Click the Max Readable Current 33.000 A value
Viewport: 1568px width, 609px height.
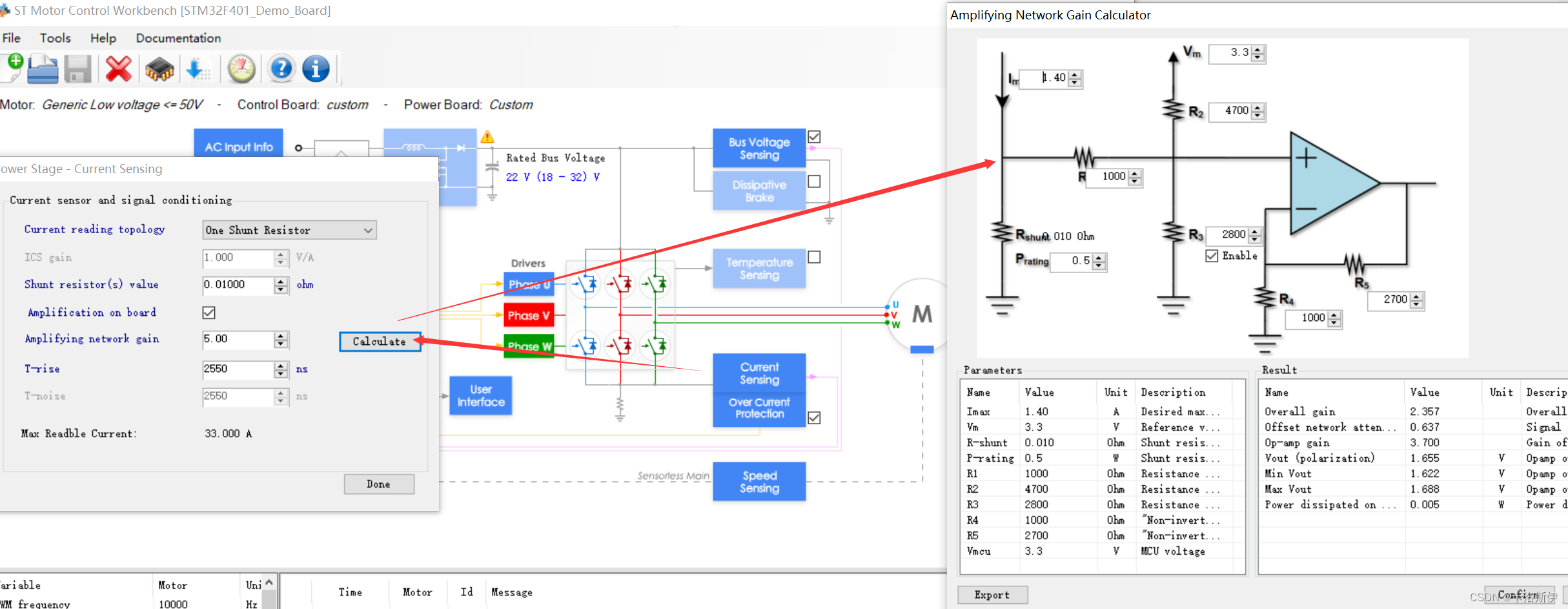[229, 433]
